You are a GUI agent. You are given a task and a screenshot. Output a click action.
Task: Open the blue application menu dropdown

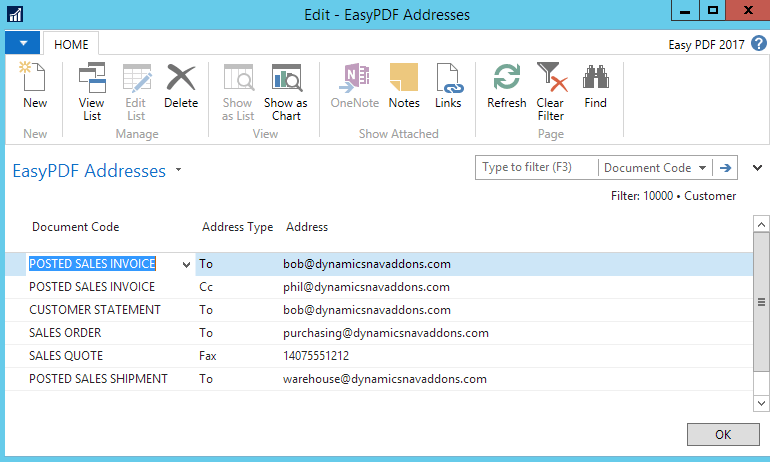[23, 43]
